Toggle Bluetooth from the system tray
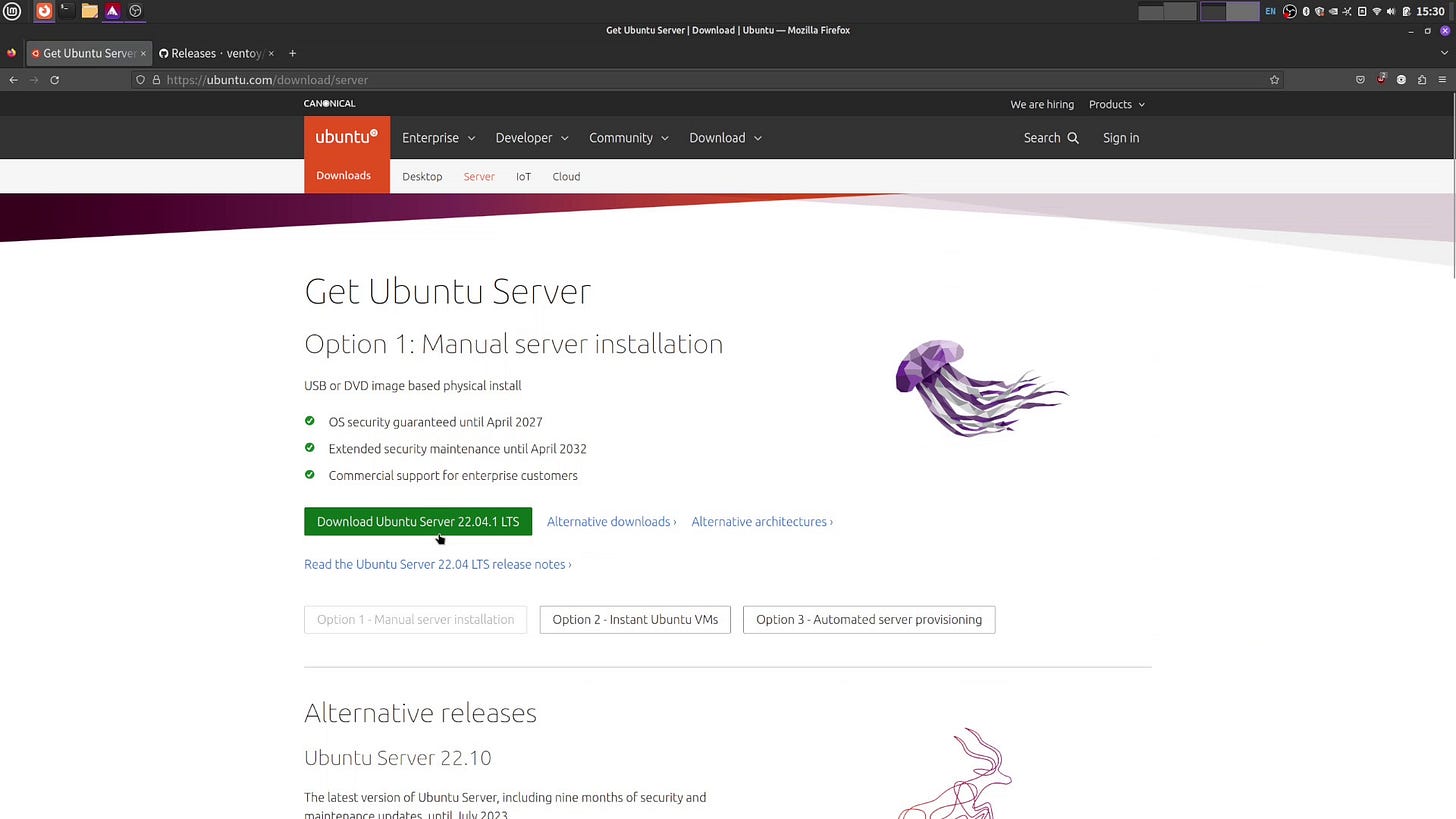The image size is (1456, 819). 1307,11
